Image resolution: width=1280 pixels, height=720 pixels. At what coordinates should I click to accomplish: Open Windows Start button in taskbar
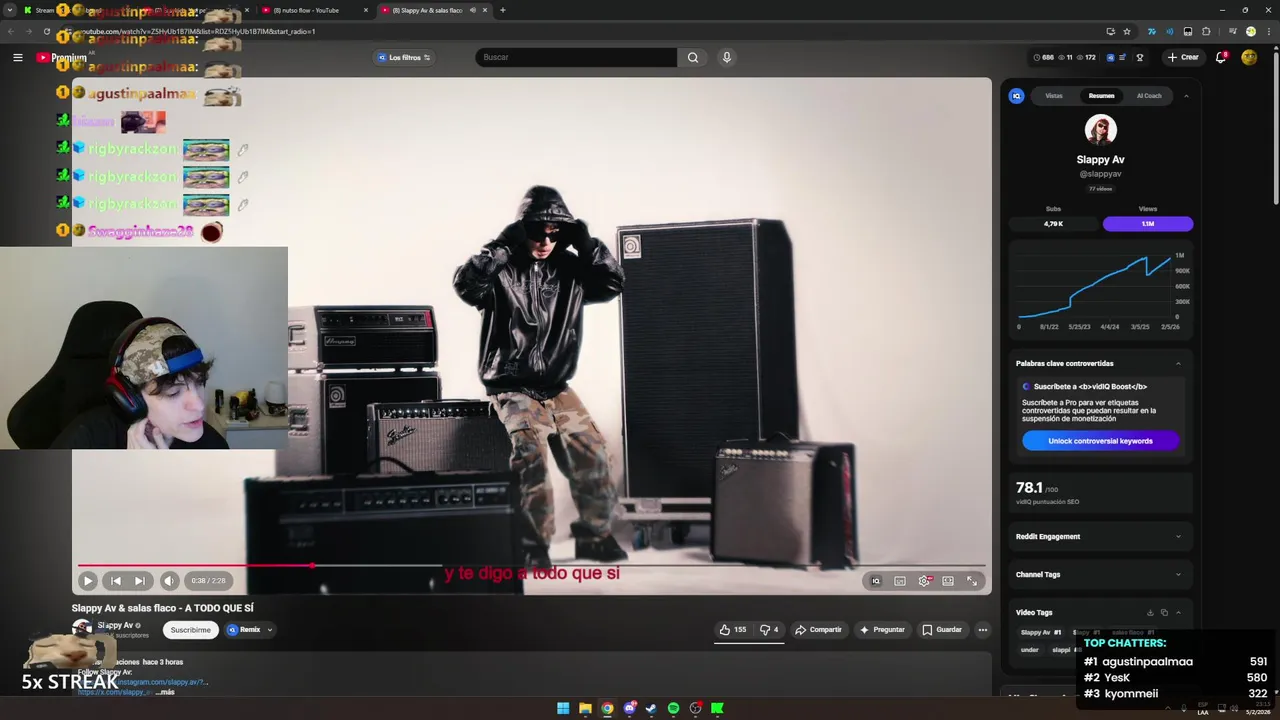pyautogui.click(x=563, y=708)
